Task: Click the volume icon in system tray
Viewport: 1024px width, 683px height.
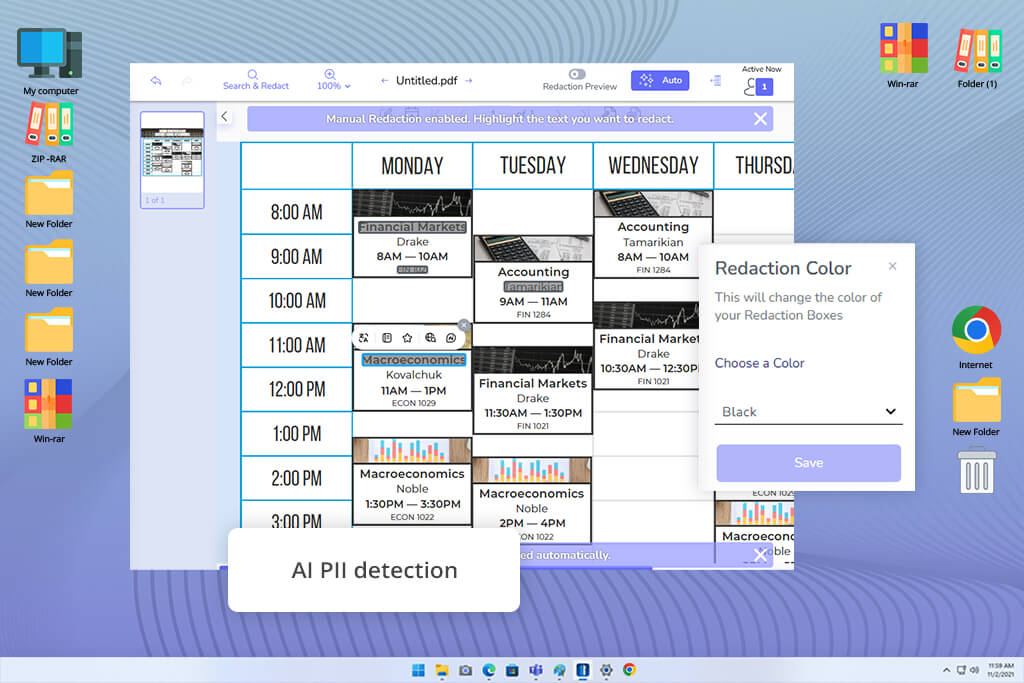Action: click(x=974, y=670)
